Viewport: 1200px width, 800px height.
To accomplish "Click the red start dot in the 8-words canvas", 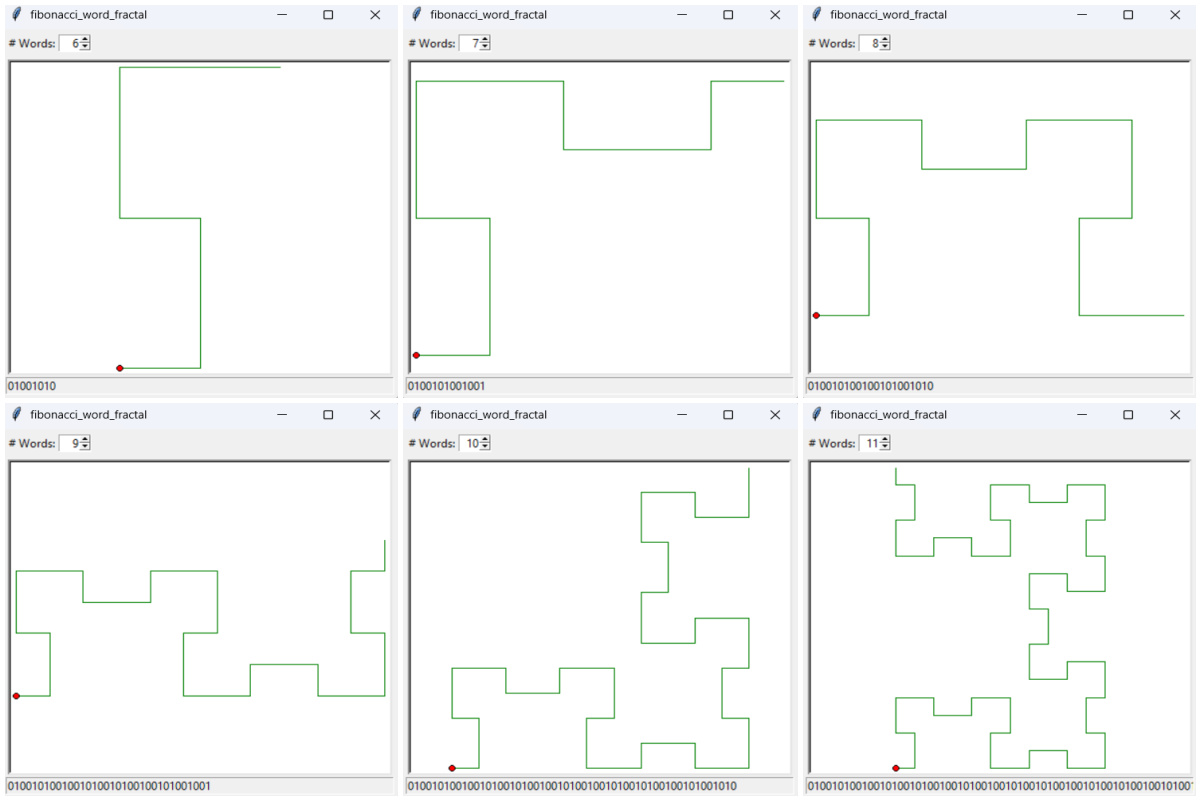I will pos(816,315).
